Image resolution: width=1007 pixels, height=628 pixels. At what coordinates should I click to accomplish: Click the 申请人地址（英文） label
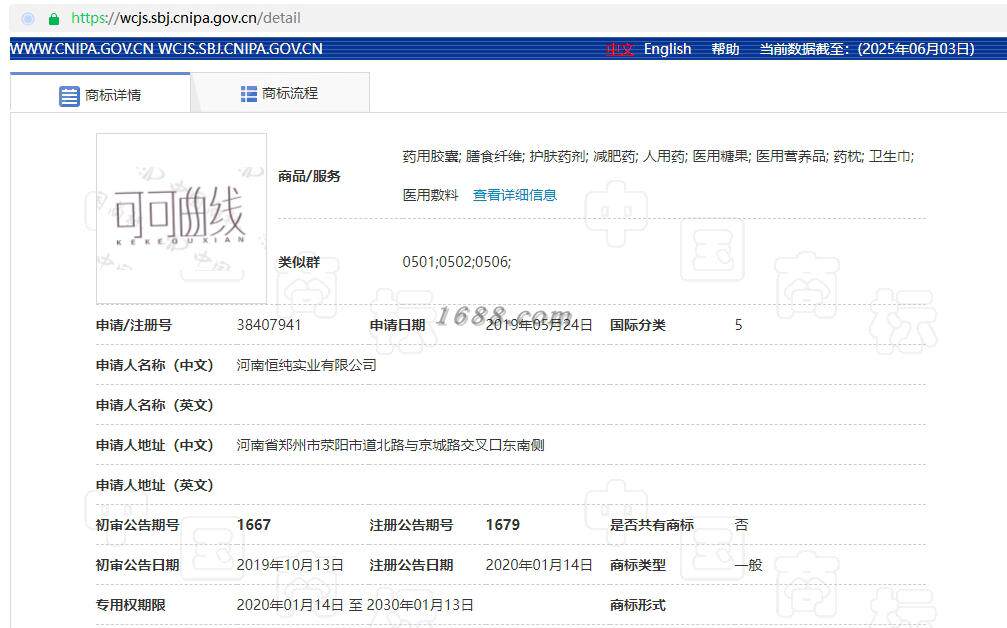[x=154, y=485]
